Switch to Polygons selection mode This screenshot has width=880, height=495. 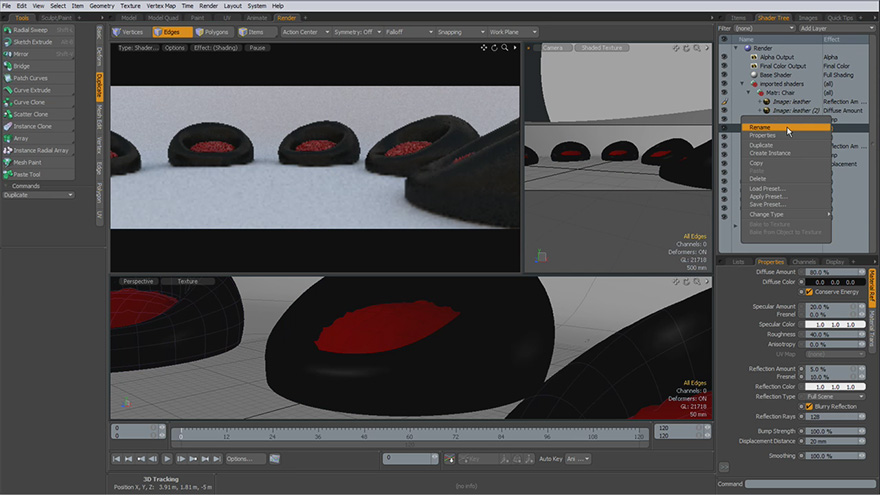pyautogui.click(x=214, y=32)
